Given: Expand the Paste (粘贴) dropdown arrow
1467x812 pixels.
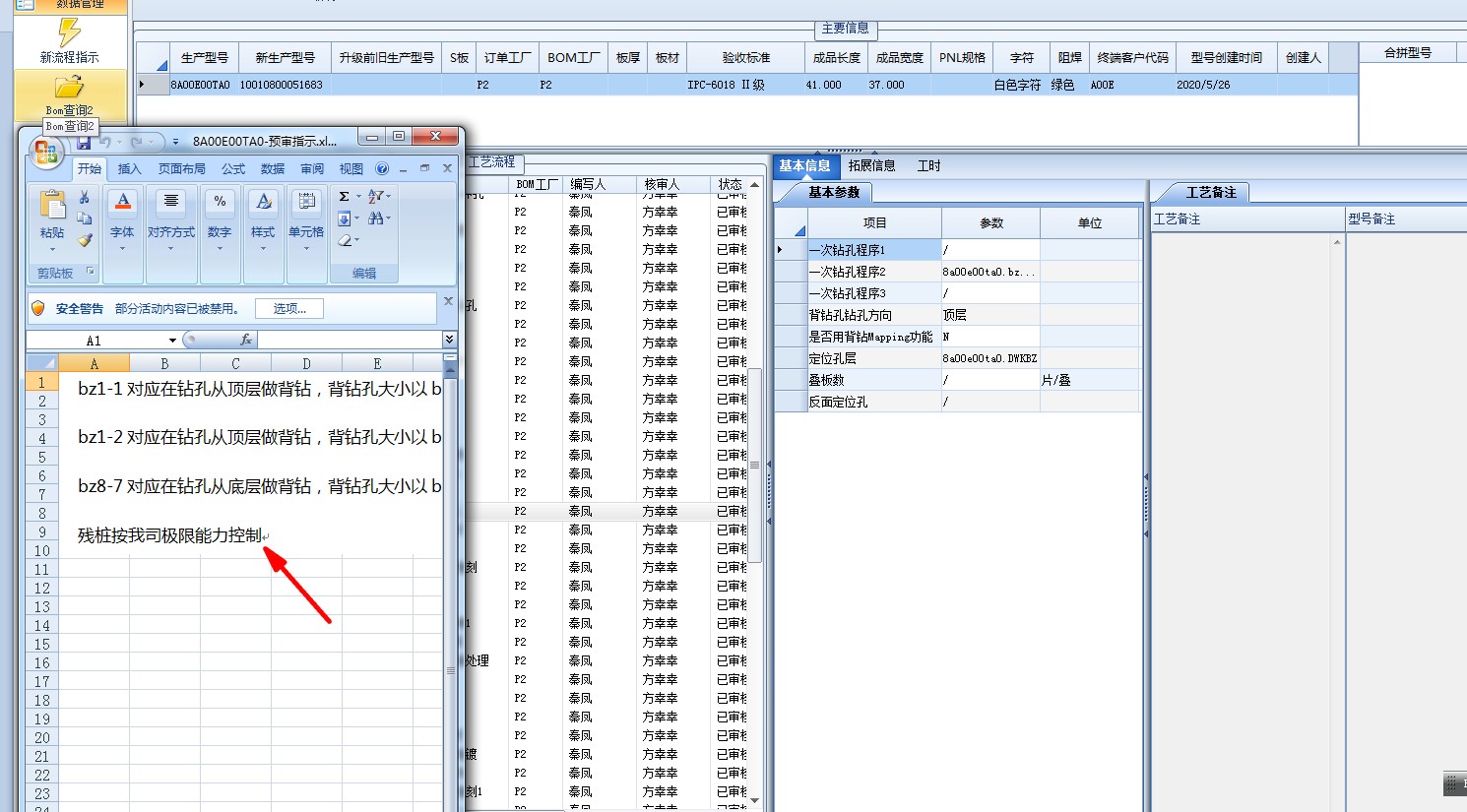Looking at the screenshot, I should point(52,249).
